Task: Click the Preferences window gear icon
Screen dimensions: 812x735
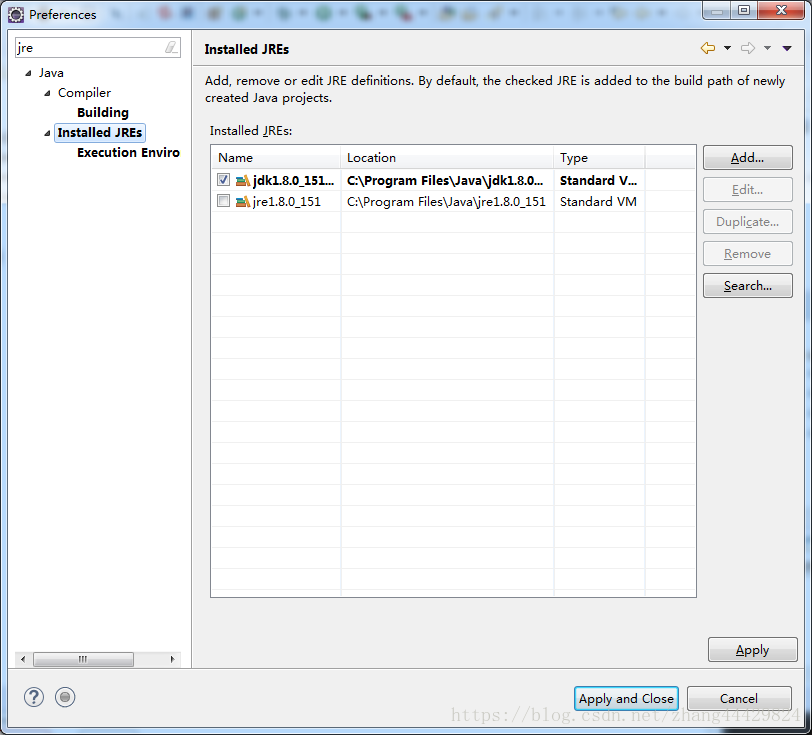Action: 16,15
